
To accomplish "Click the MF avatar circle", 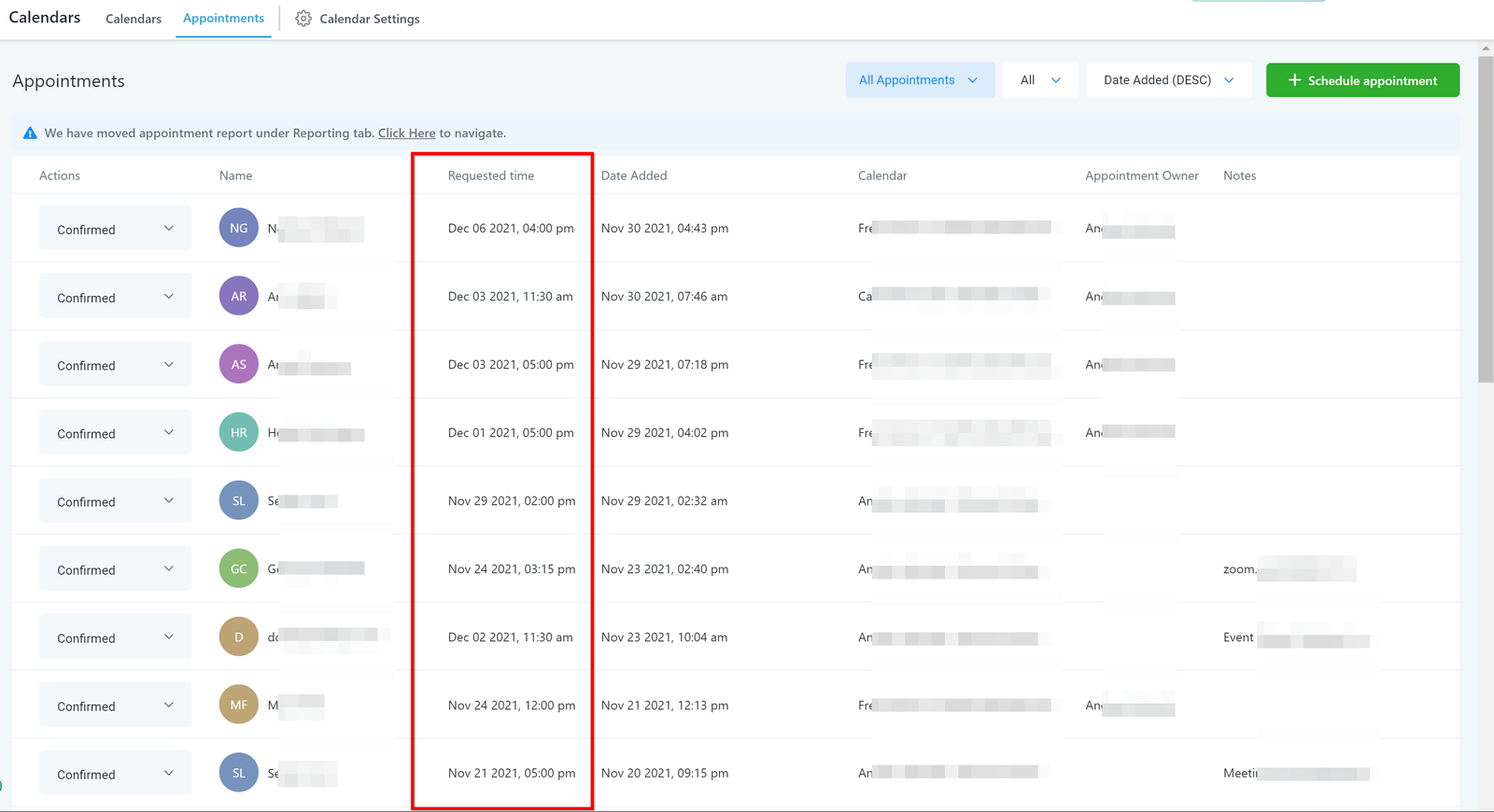I will point(239,705).
